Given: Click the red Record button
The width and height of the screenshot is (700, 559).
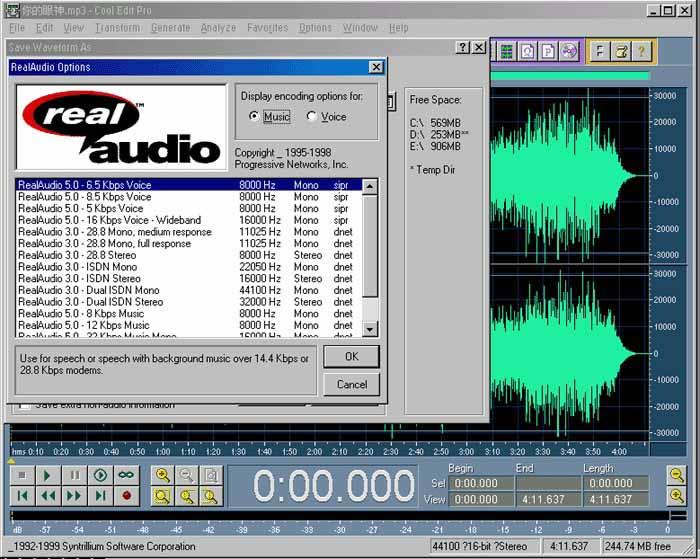Looking at the screenshot, I should click(x=126, y=495).
